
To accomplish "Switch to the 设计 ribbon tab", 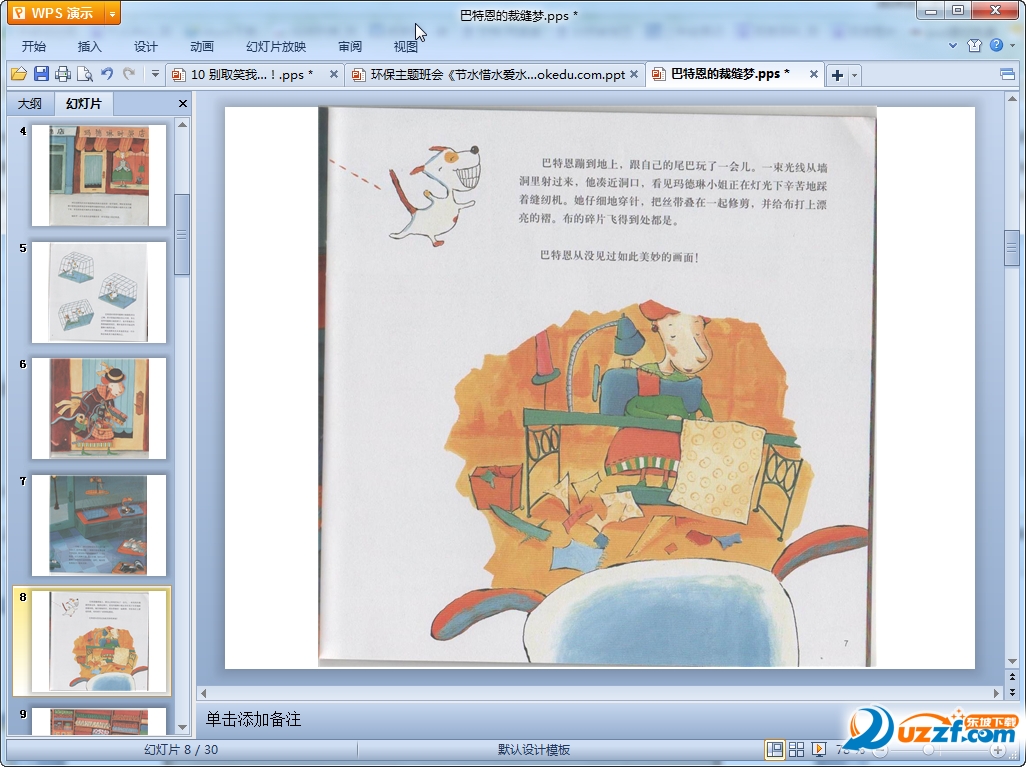I will tap(145, 46).
